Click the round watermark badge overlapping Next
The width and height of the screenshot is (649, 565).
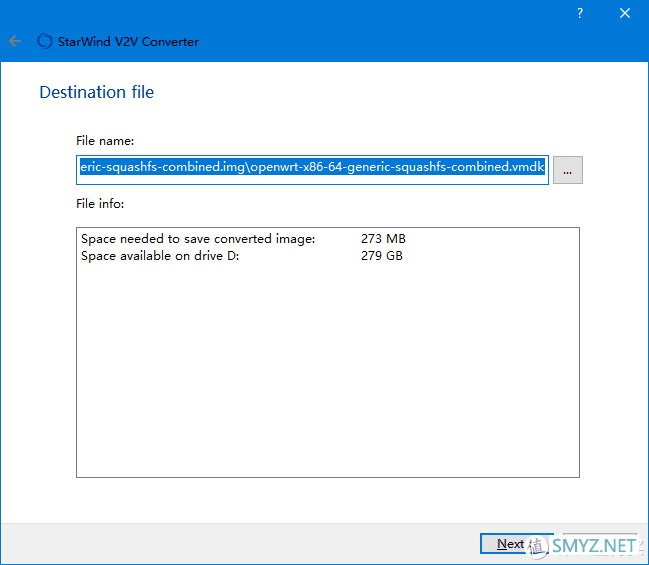point(536,546)
